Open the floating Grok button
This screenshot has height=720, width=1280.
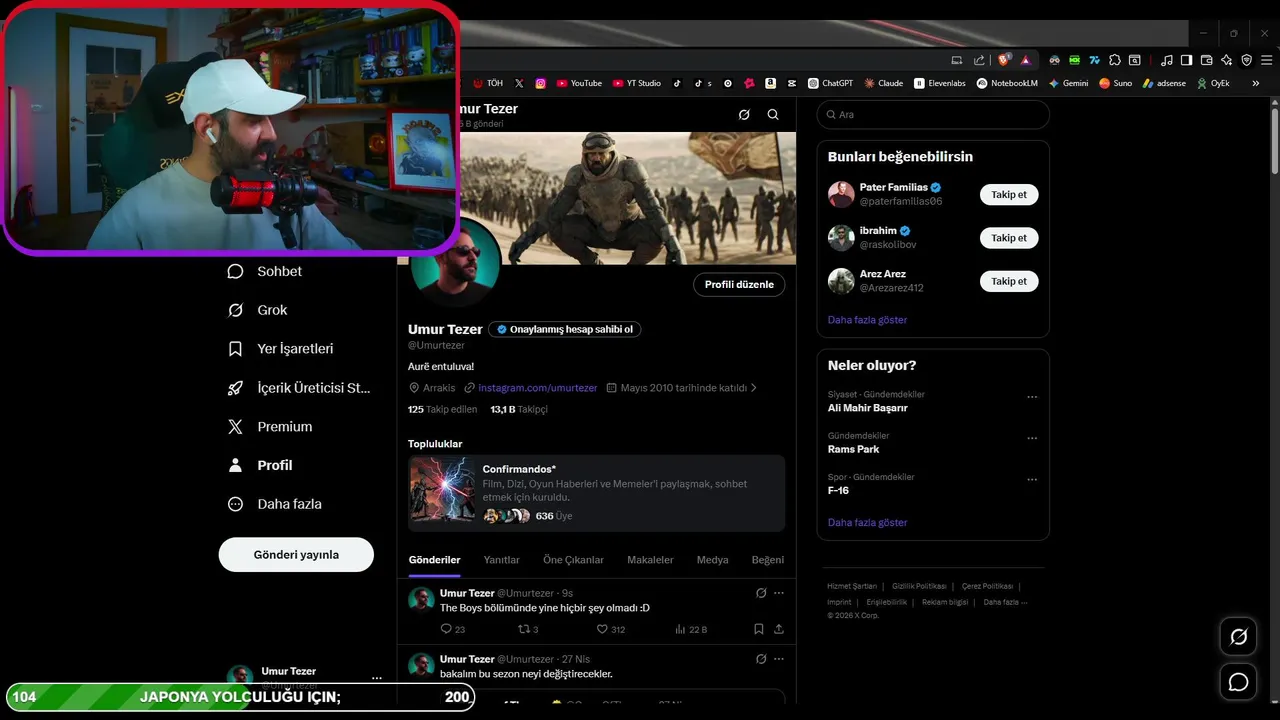point(1238,637)
